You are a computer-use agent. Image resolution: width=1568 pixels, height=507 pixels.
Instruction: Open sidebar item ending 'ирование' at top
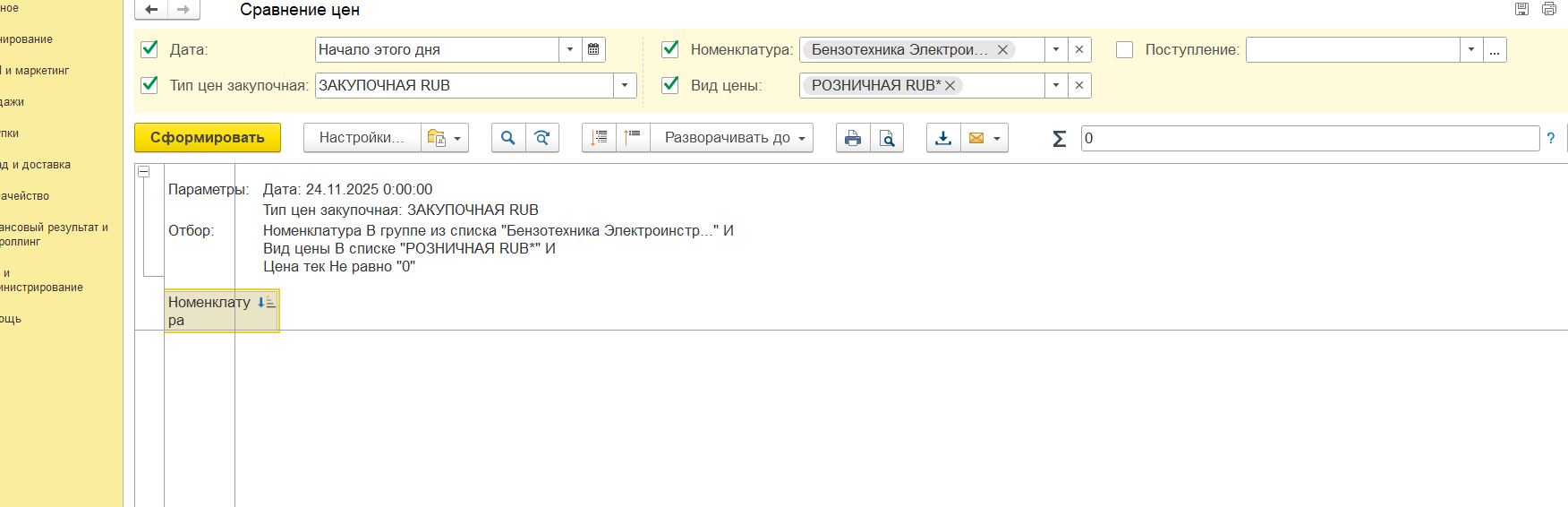coord(27,39)
